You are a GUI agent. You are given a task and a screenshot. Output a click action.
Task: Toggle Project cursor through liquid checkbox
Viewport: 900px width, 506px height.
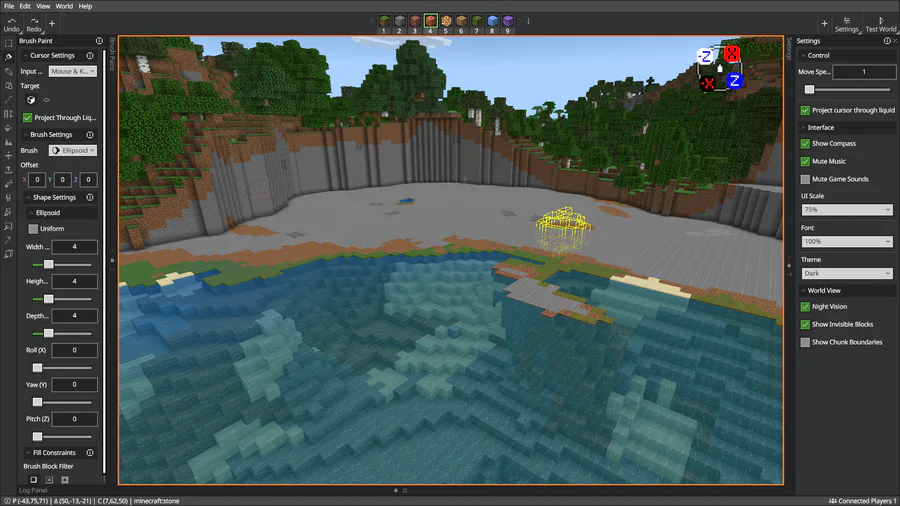point(805,110)
